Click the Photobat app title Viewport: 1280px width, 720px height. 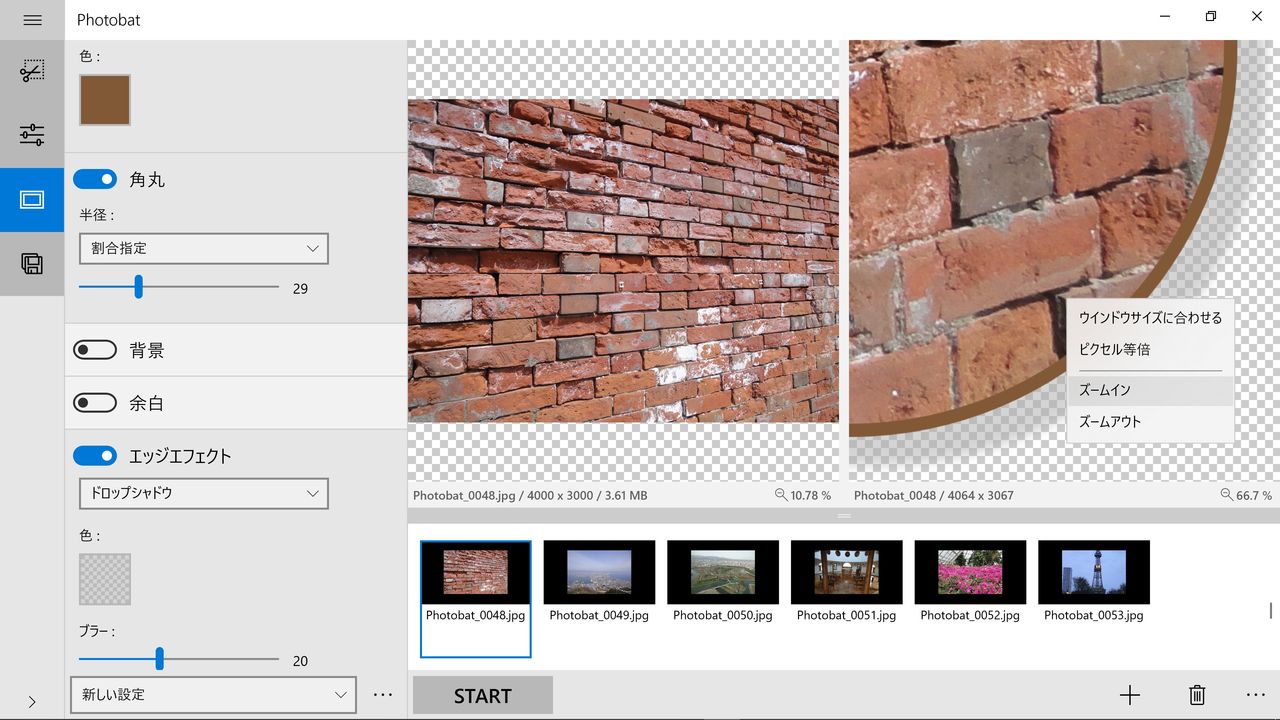(109, 20)
